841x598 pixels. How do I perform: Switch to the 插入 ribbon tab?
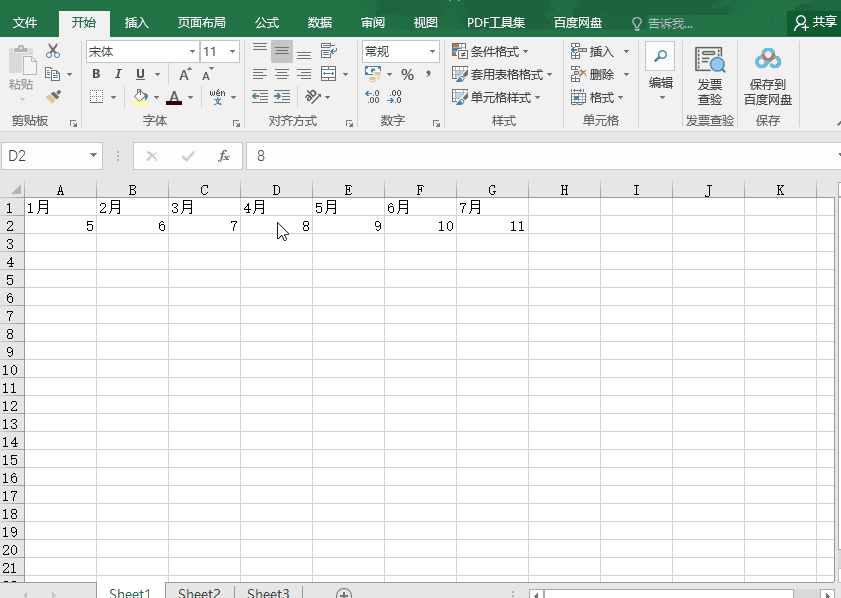pyautogui.click(x=136, y=23)
